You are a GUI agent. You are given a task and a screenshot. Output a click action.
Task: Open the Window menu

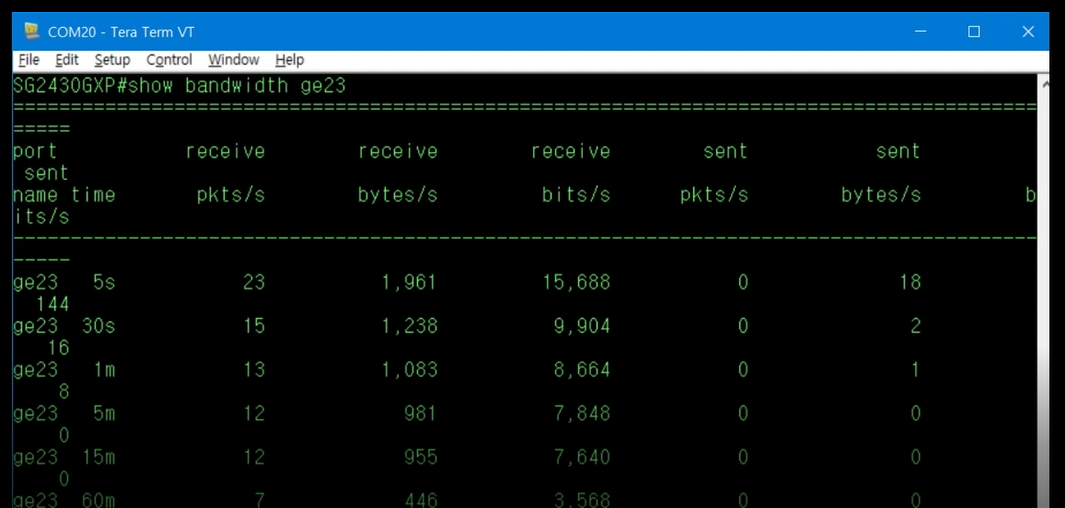coord(234,60)
